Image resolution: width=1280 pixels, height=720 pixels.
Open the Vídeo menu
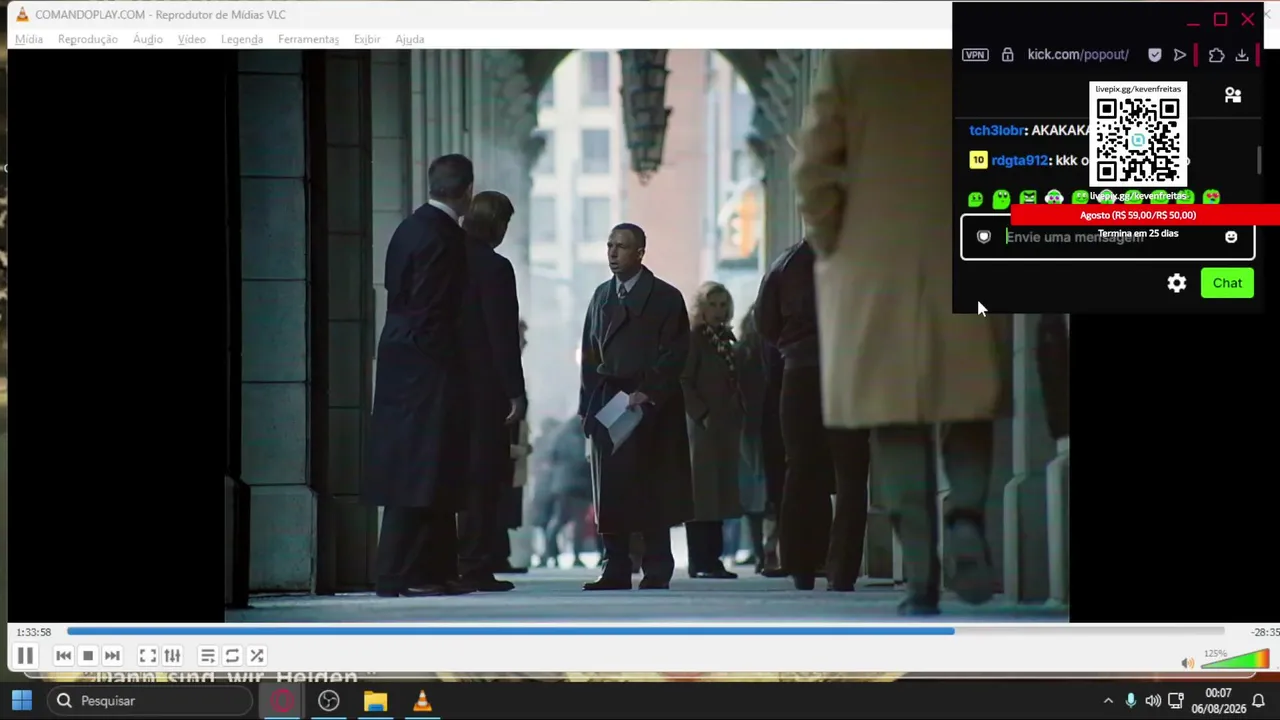pyautogui.click(x=192, y=39)
